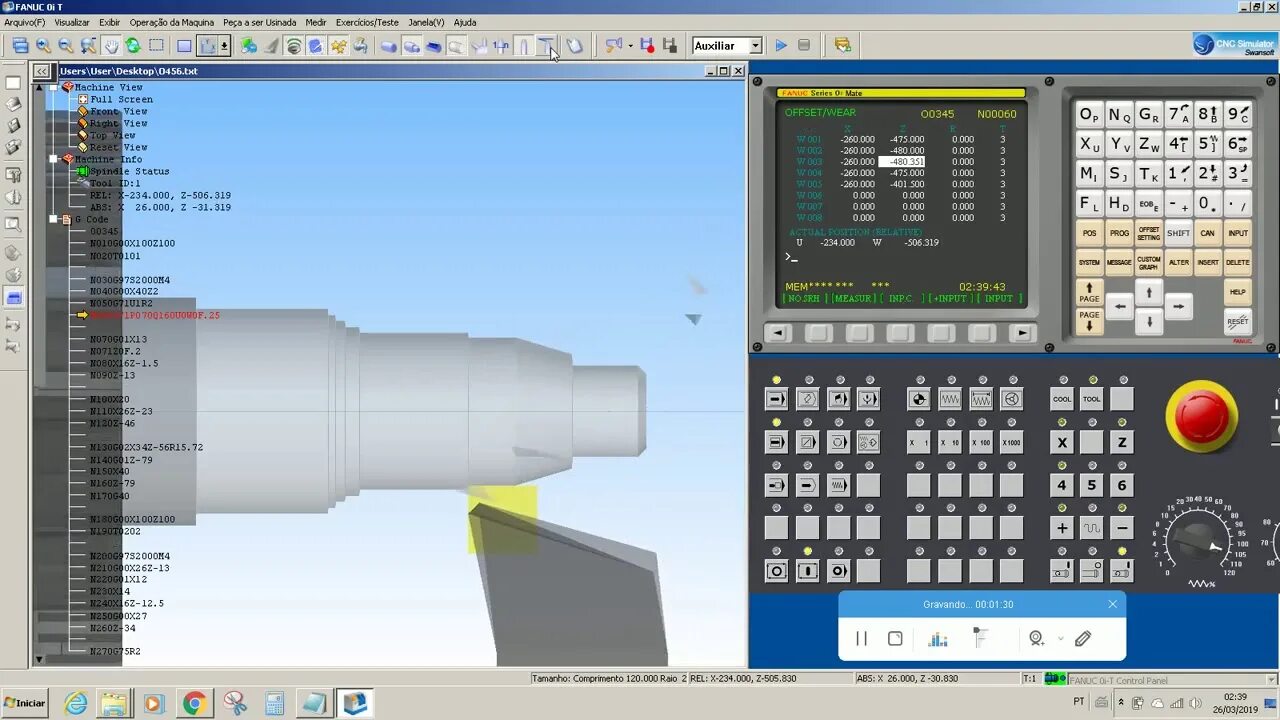Click the W 003 offset value -480.351
Screen dimensions: 1280x720
click(x=901, y=161)
